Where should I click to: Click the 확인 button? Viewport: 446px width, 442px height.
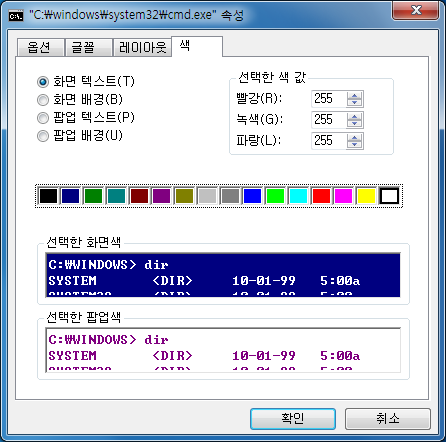point(293,419)
